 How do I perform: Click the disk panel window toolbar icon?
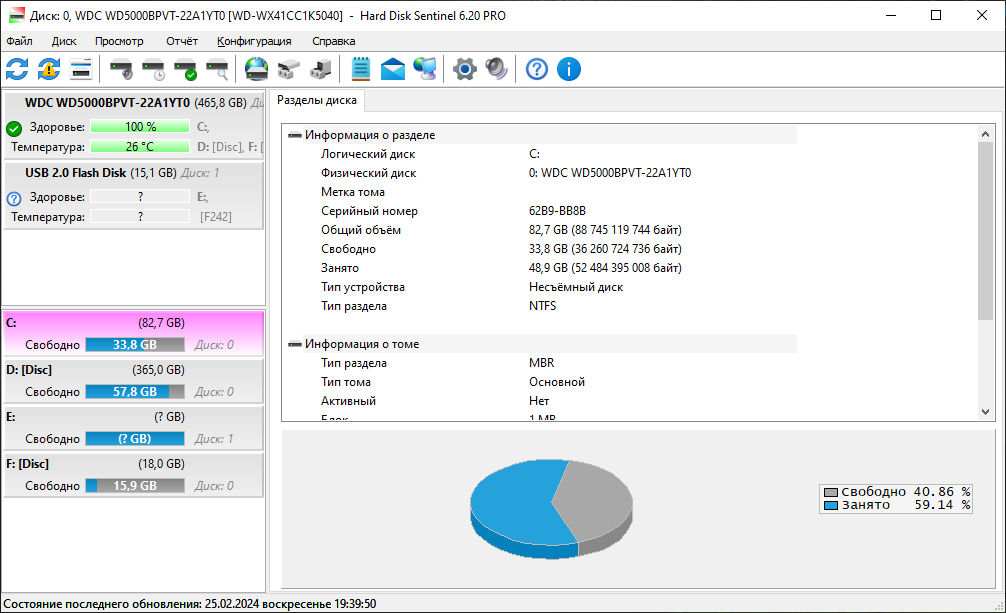pyautogui.click(x=81, y=69)
